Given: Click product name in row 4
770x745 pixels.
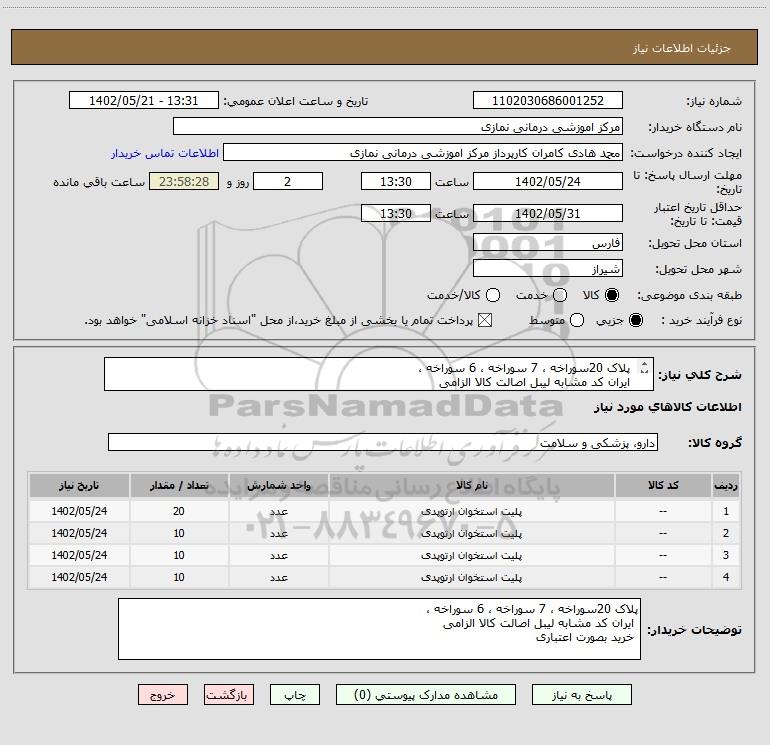Looking at the screenshot, I should pos(471,578).
